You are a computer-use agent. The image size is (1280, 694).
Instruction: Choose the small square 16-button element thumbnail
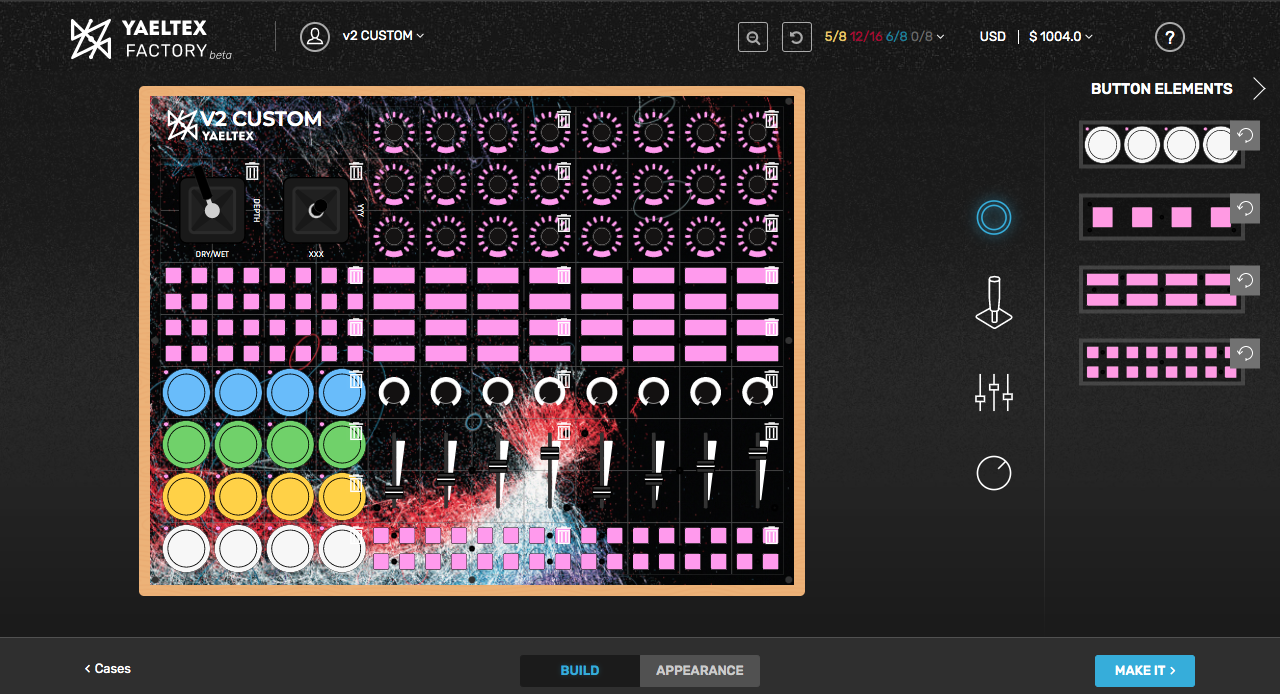point(1160,362)
